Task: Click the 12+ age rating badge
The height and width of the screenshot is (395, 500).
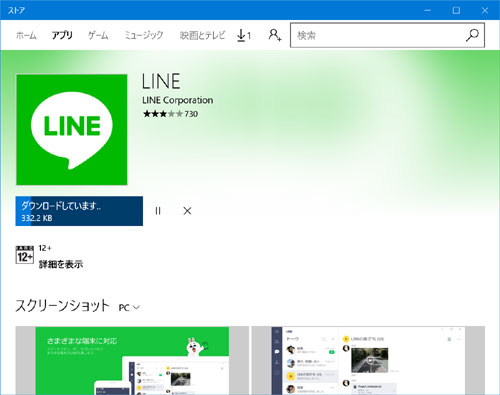Action: 25,255
